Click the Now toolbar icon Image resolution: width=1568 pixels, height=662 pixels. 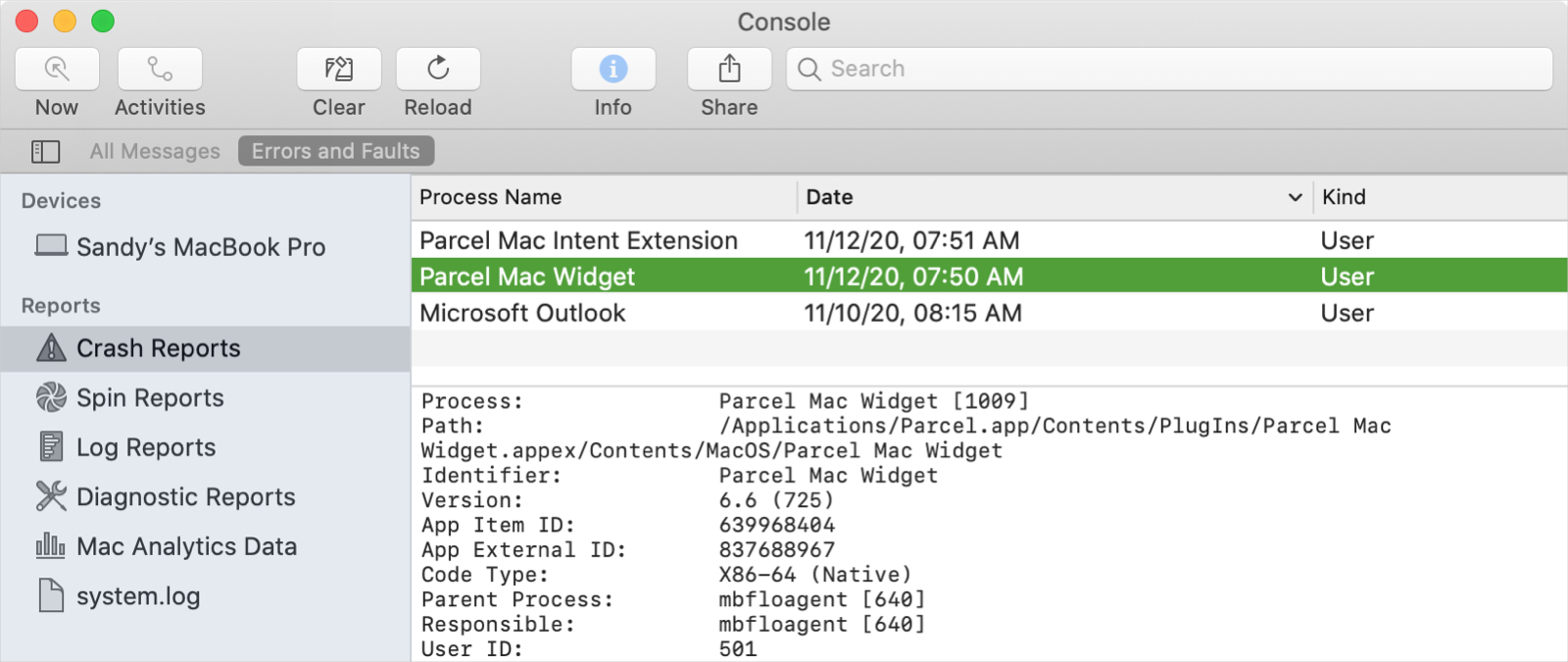coord(57,69)
